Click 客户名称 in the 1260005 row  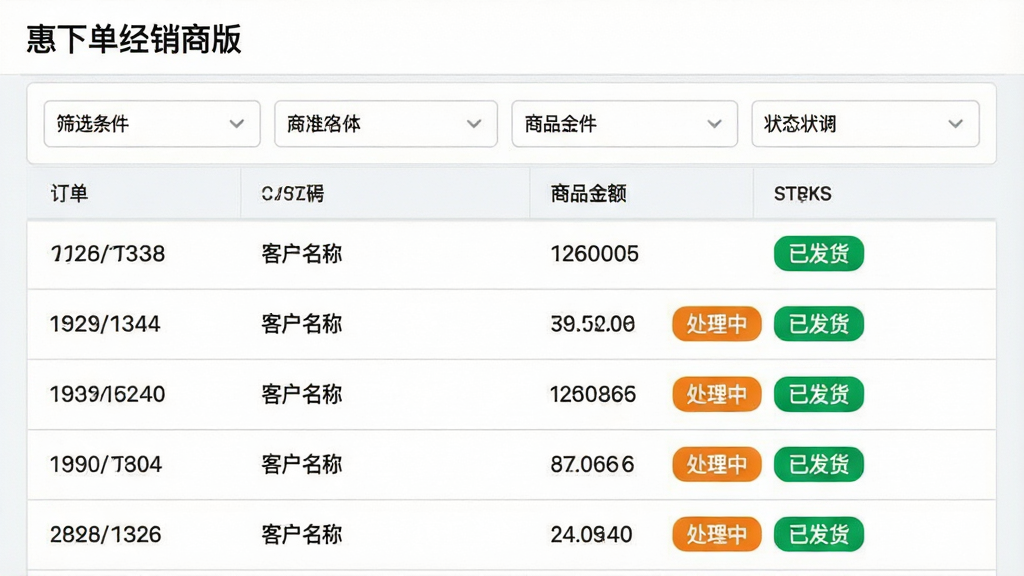302,253
